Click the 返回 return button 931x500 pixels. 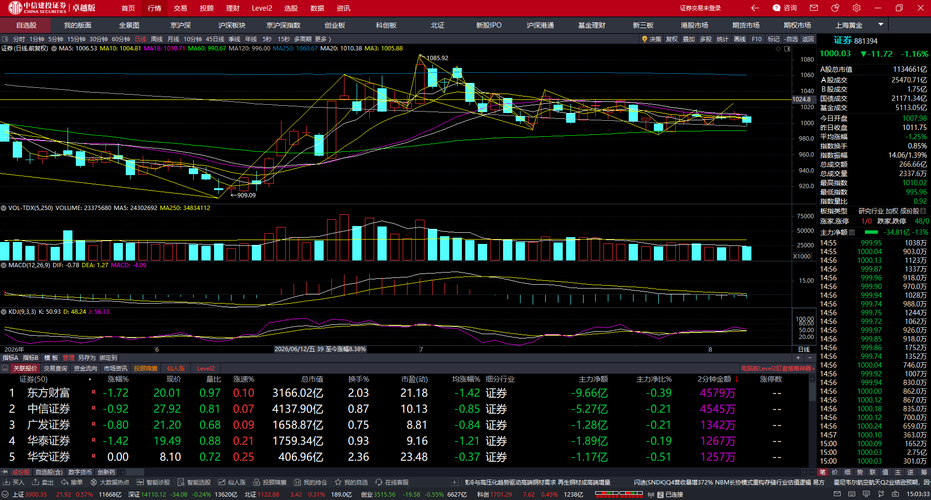point(808,39)
